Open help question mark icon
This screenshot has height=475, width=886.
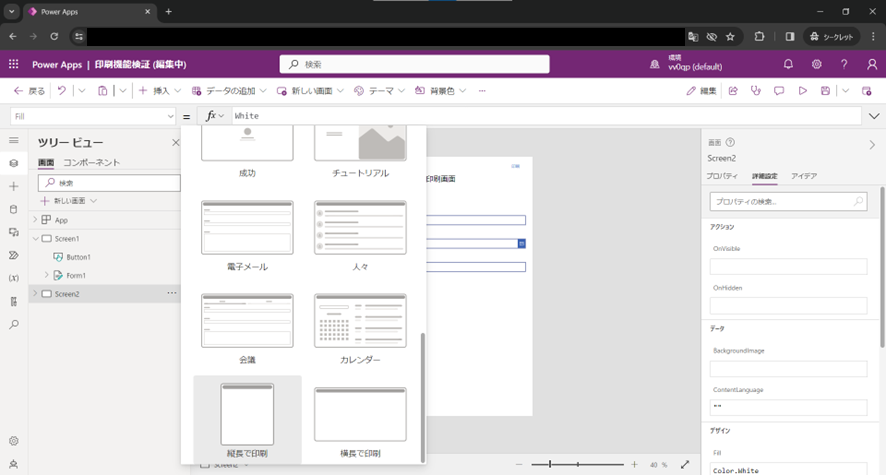point(844,64)
